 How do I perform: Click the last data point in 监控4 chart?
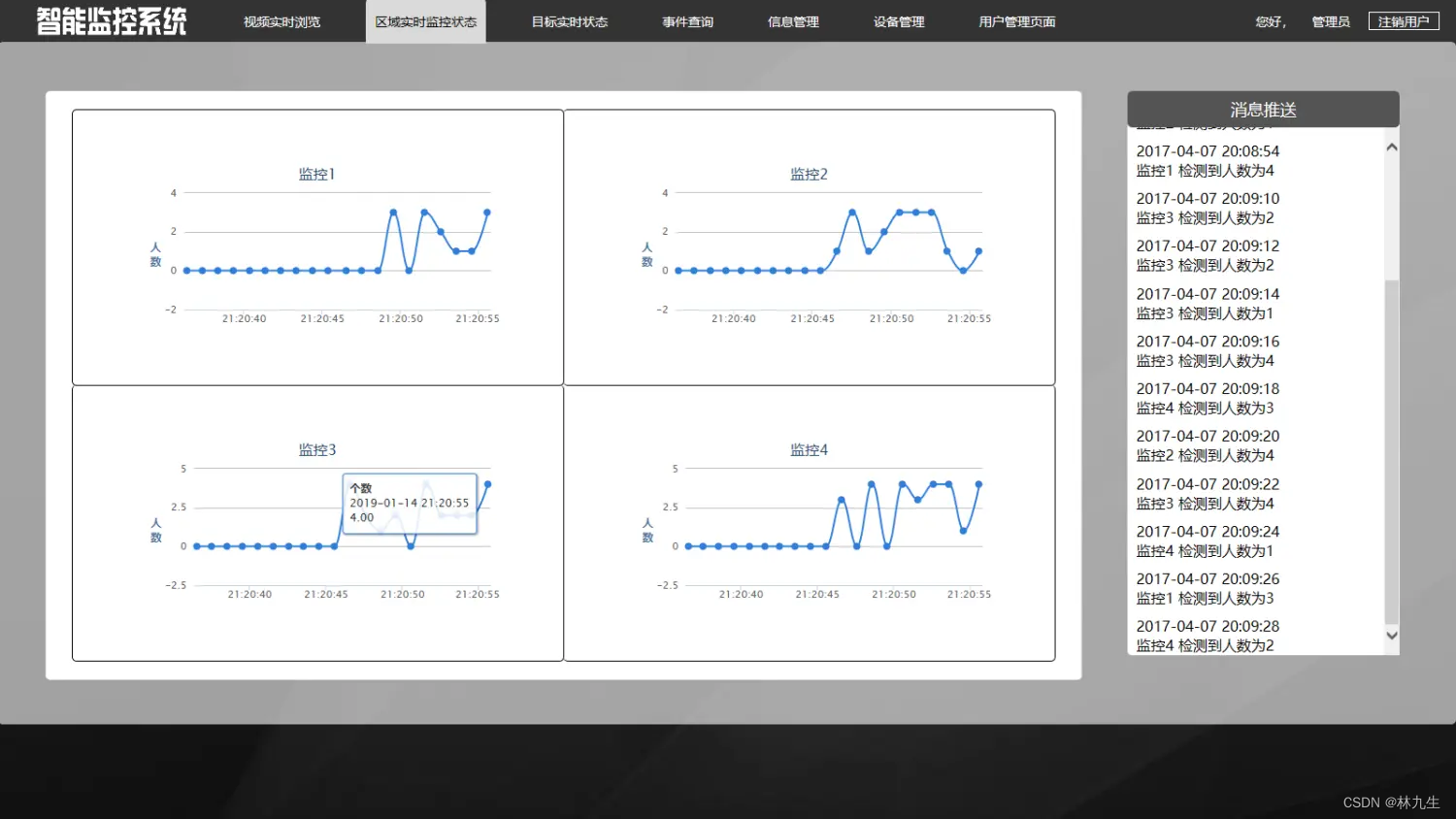point(978,484)
